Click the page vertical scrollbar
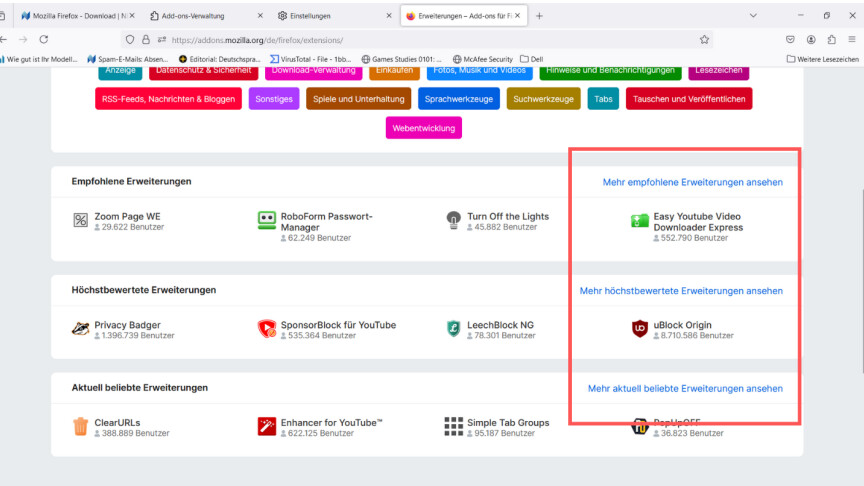This screenshot has height=486, width=864. click(x=861, y=281)
